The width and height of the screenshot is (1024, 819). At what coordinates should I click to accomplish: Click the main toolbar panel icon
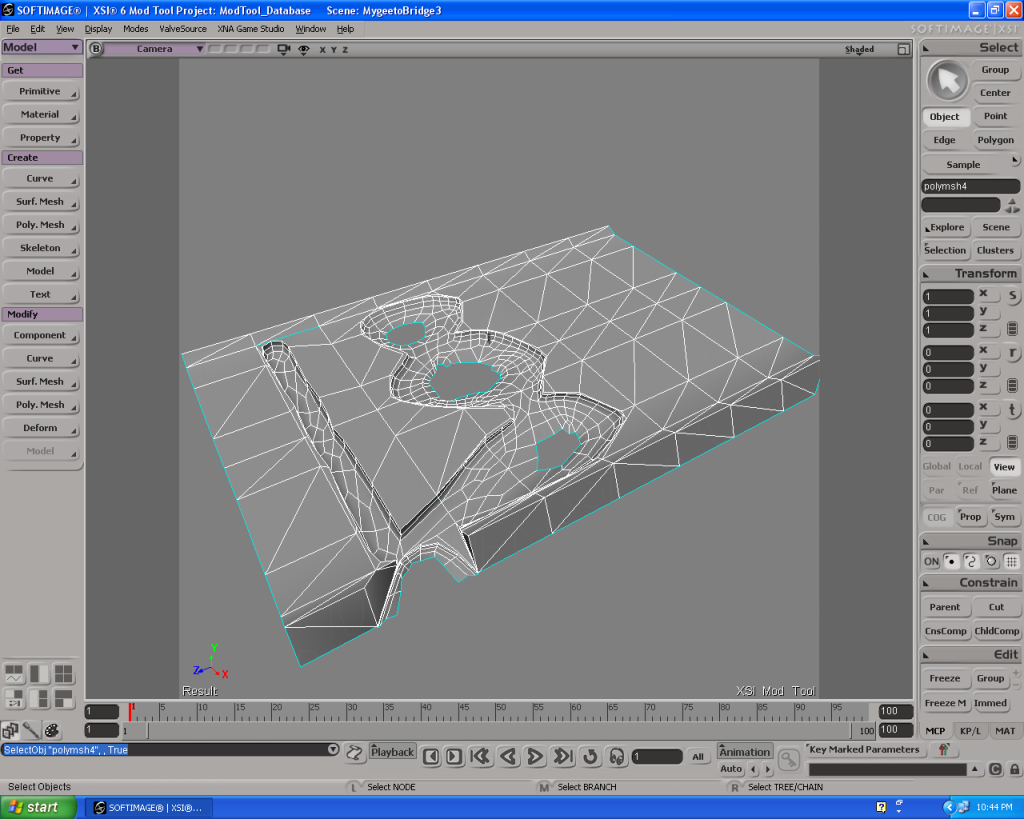(x=10, y=730)
